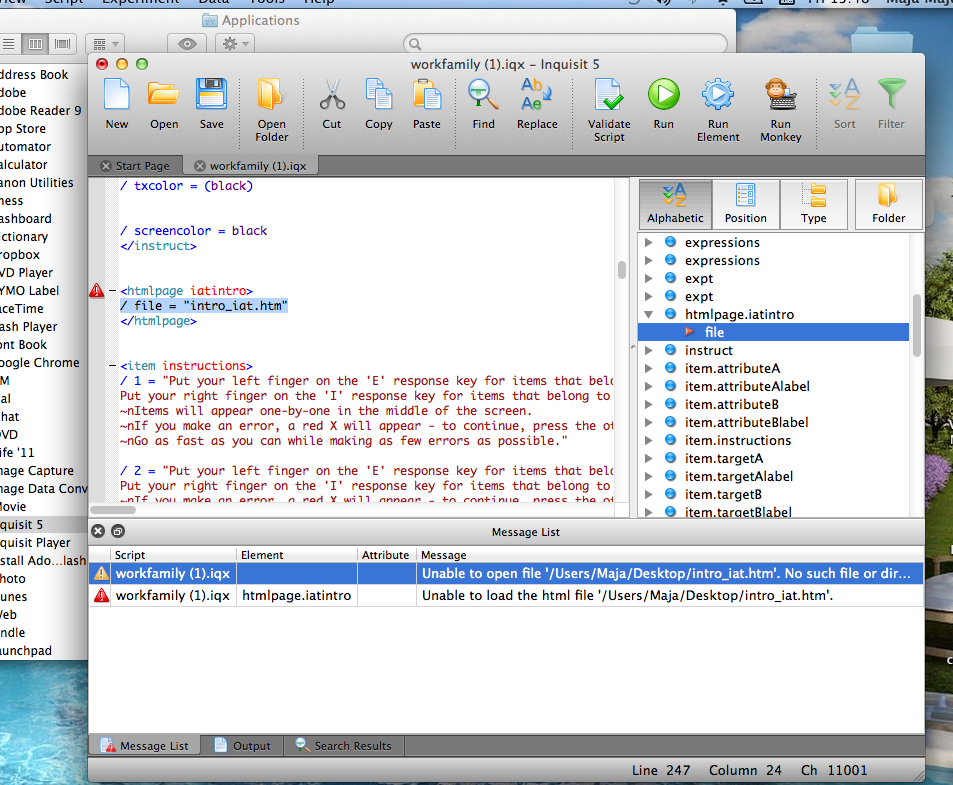Image resolution: width=953 pixels, height=785 pixels.
Task: Validate Script using checkmark icon
Action: [609, 110]
